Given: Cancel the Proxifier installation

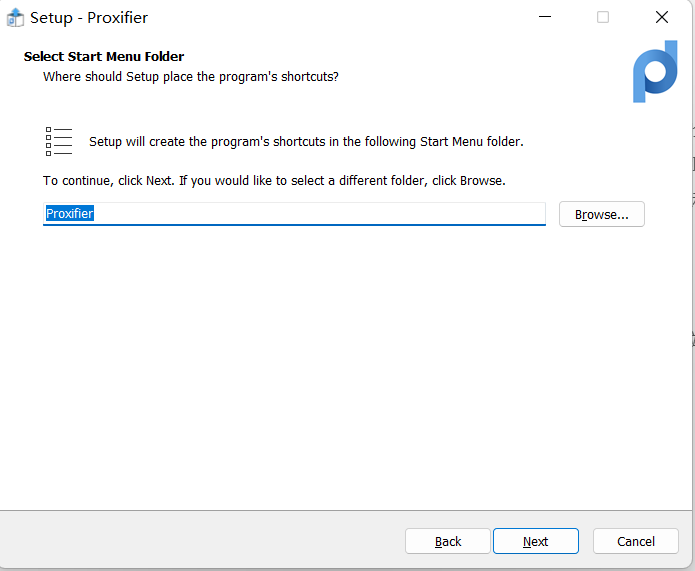Looking at the screenshot, I should 635,541.
